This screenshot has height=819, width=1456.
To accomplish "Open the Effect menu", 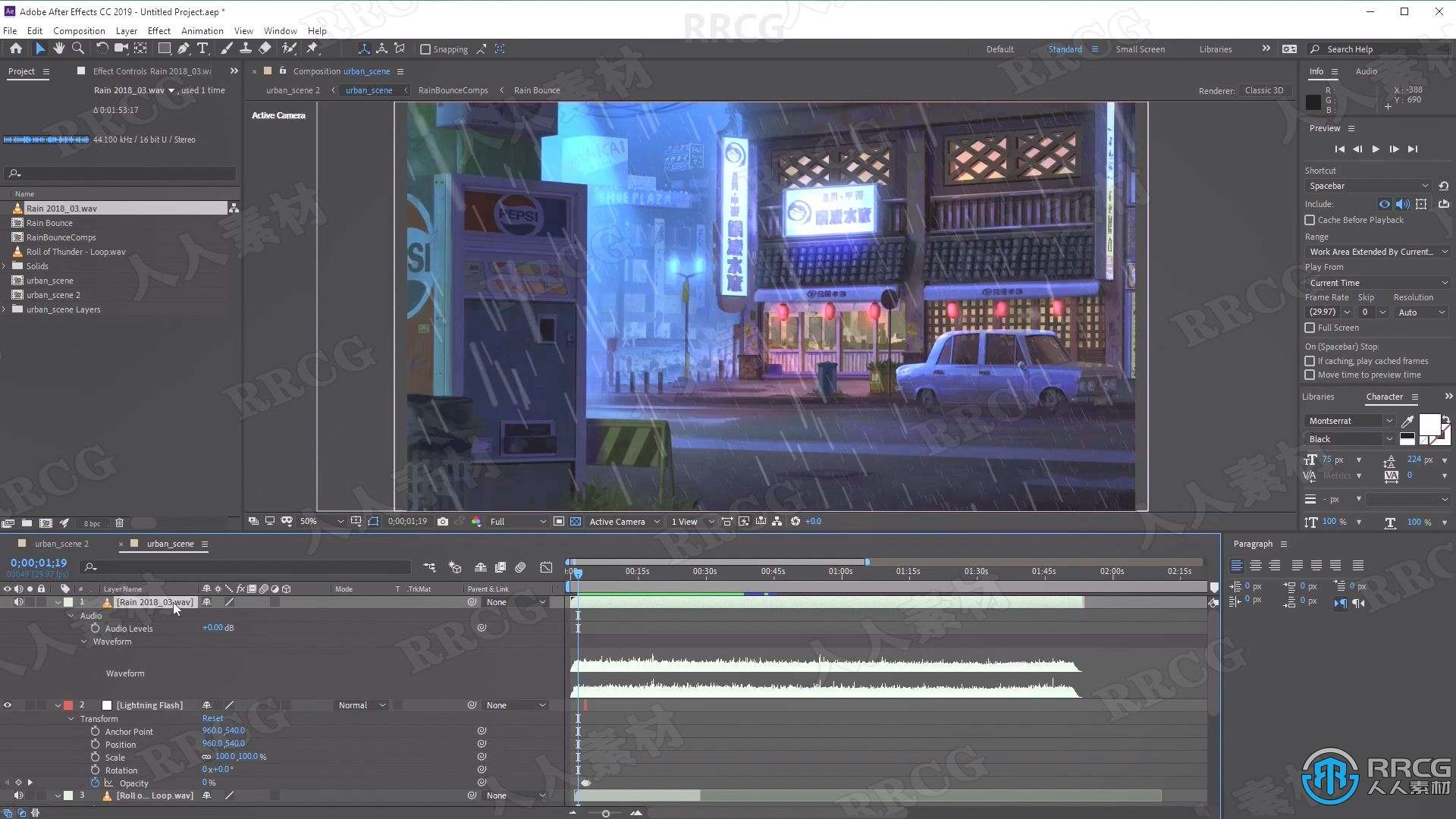I will pos(158,31).
